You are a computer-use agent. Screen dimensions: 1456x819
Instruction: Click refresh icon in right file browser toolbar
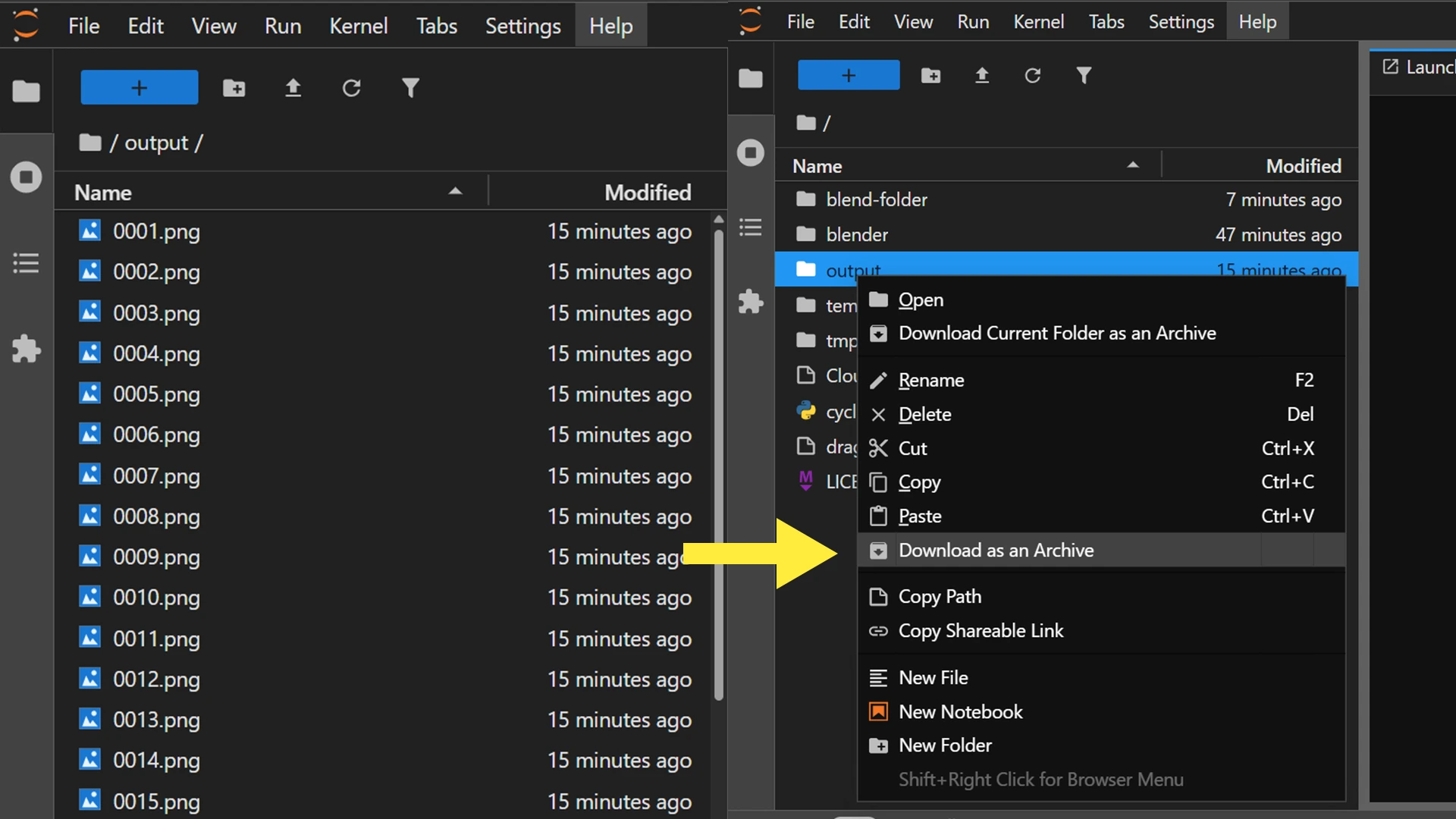(x=1032, y=76)
